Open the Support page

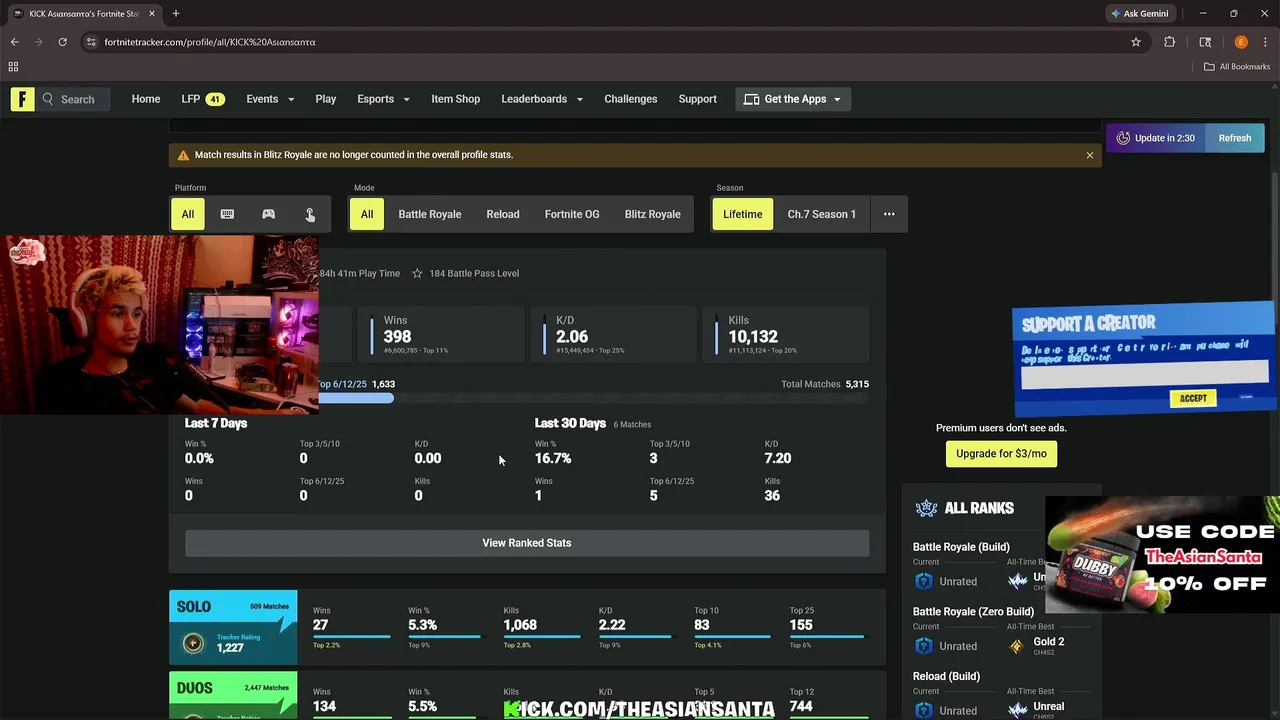coord(698,99)
